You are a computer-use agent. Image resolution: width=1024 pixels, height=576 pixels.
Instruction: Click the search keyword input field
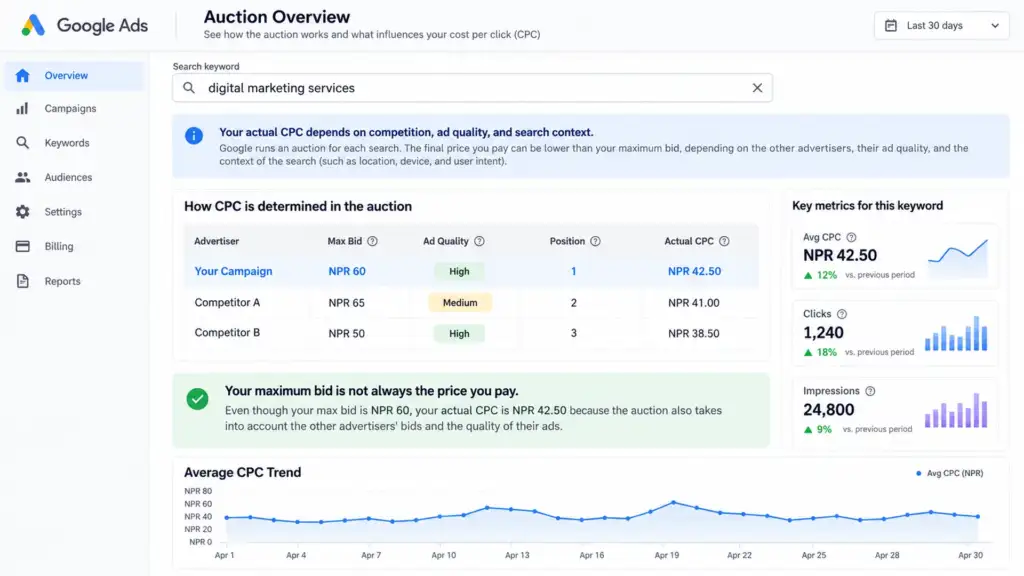472,88
